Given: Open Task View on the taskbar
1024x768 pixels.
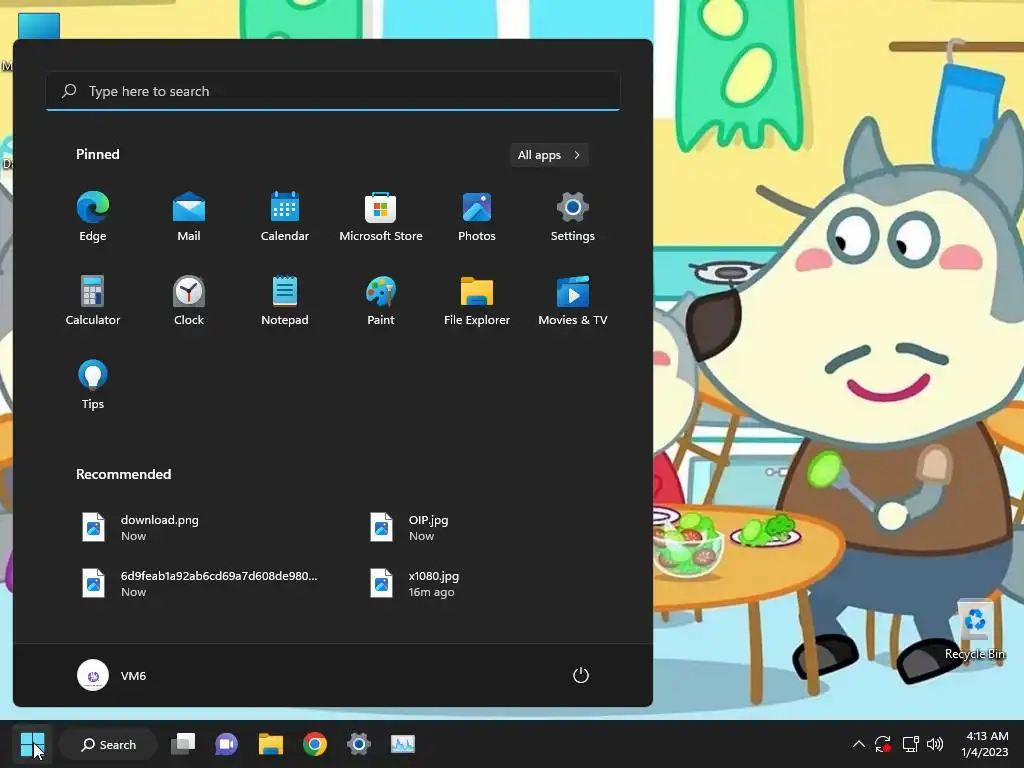Looking at the screenshot, I should tap(183, 744).
